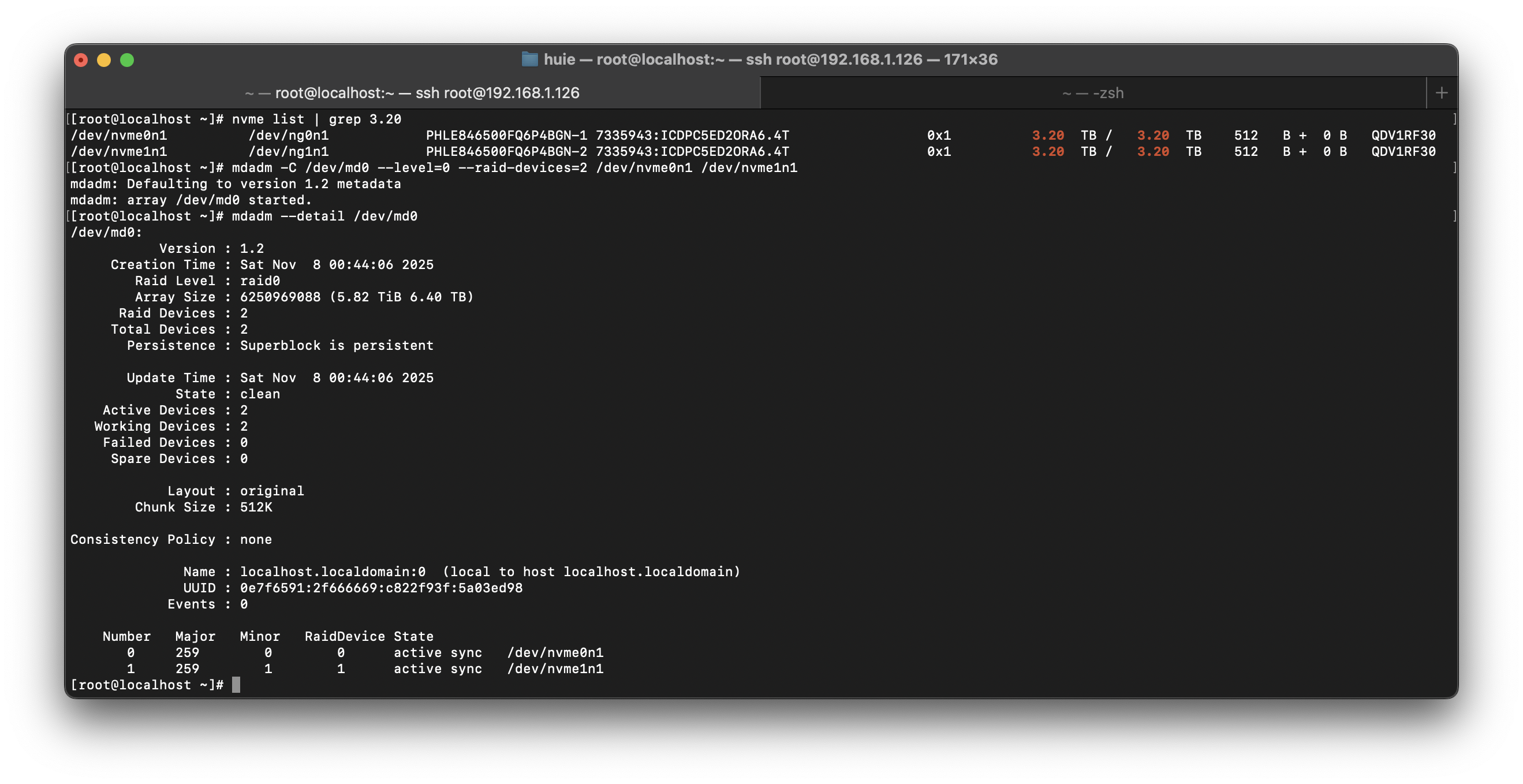
Task: Click the 'nvme list | grep 3.20' command
Action: click(x=316, y=120)
